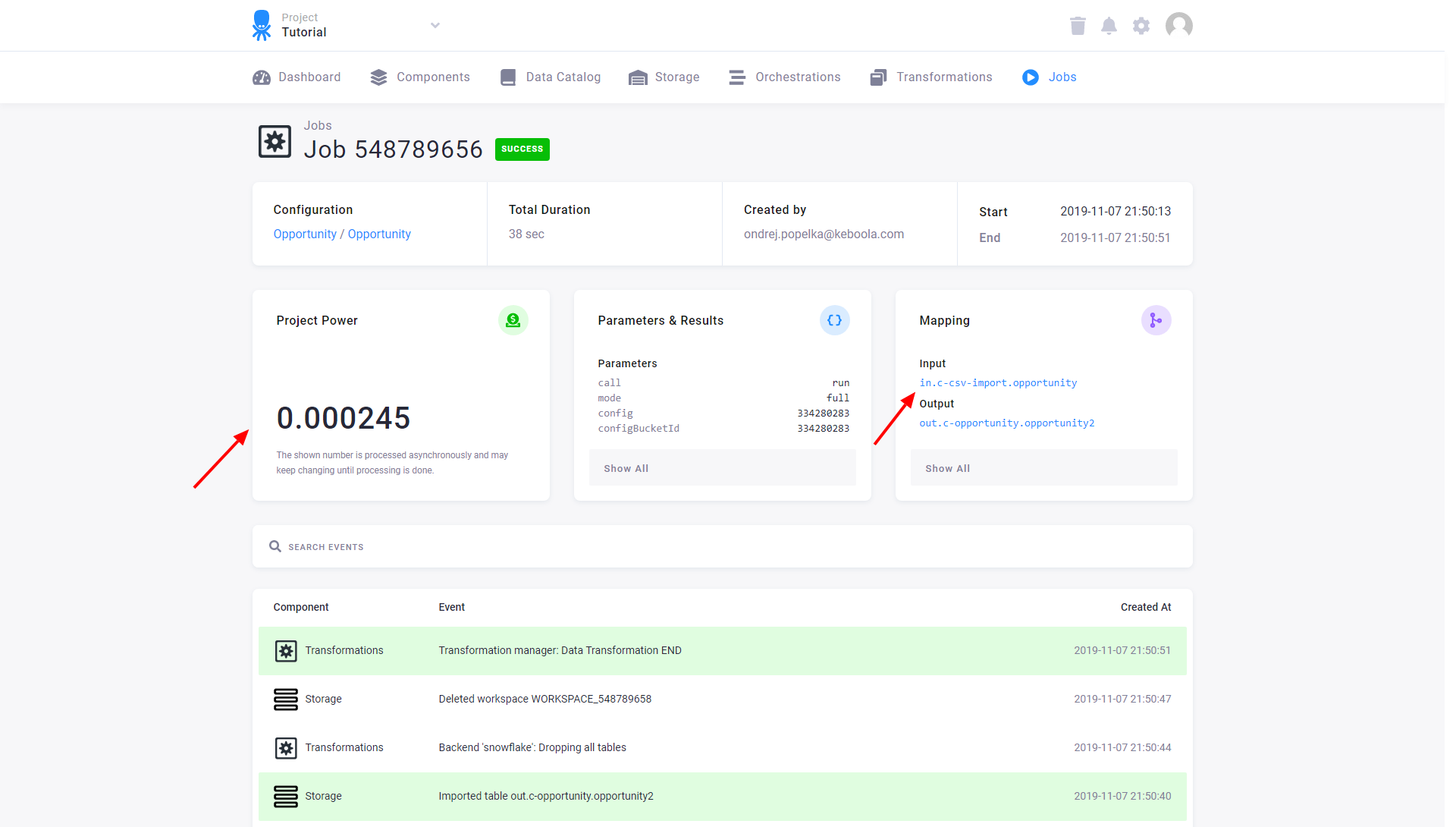Viewport: 1456px width, 827px height.
Task: Open Imported table out.c-opportunity.opportunity2 event
Action: pos(723,797)
